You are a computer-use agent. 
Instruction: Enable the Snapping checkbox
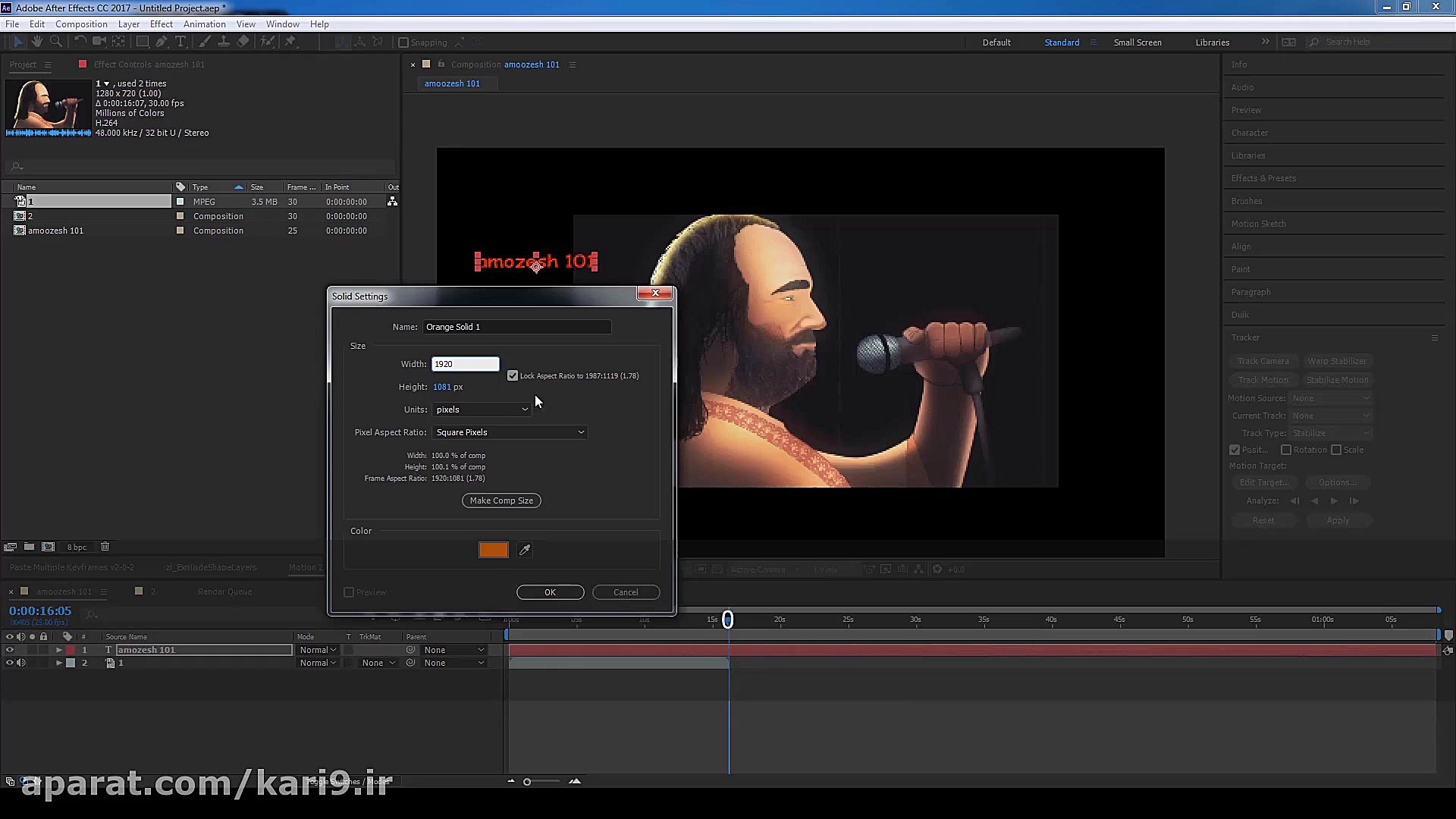pyautogui.click(x=403, y=42)
